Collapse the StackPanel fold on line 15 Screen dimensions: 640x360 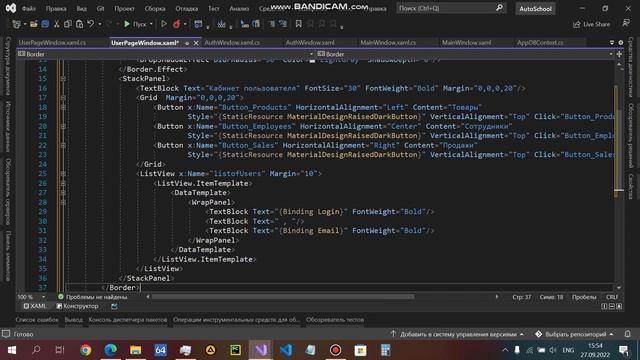pyautogui.click(x=63, y=79)
